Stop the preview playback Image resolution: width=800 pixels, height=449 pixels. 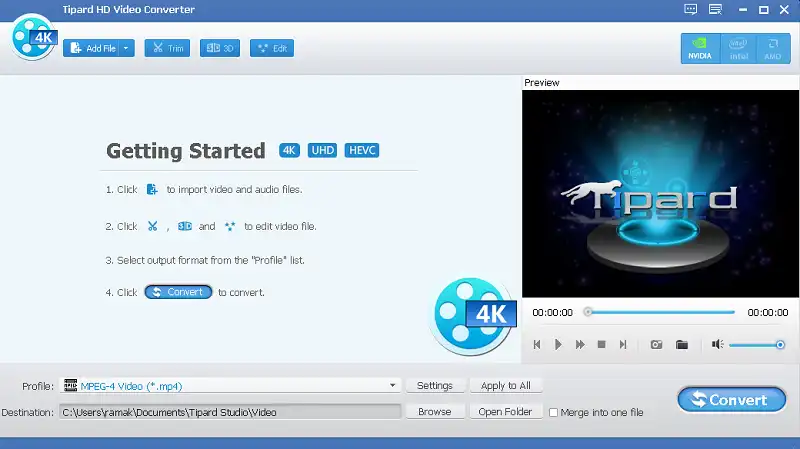click(601, 344)
